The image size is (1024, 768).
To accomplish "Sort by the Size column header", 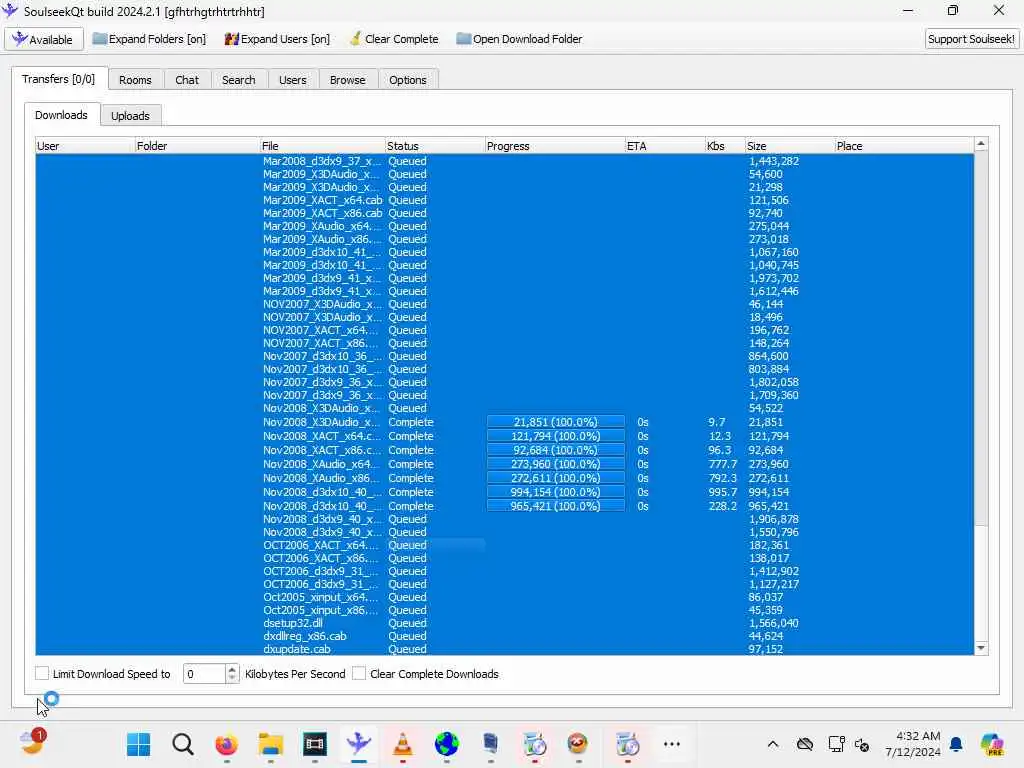I will coord(790,146).
